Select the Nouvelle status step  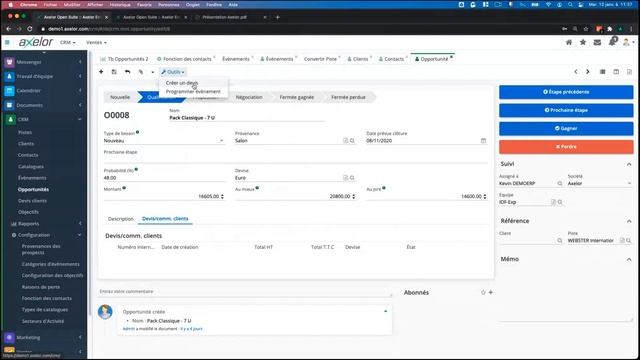(120, 97)
